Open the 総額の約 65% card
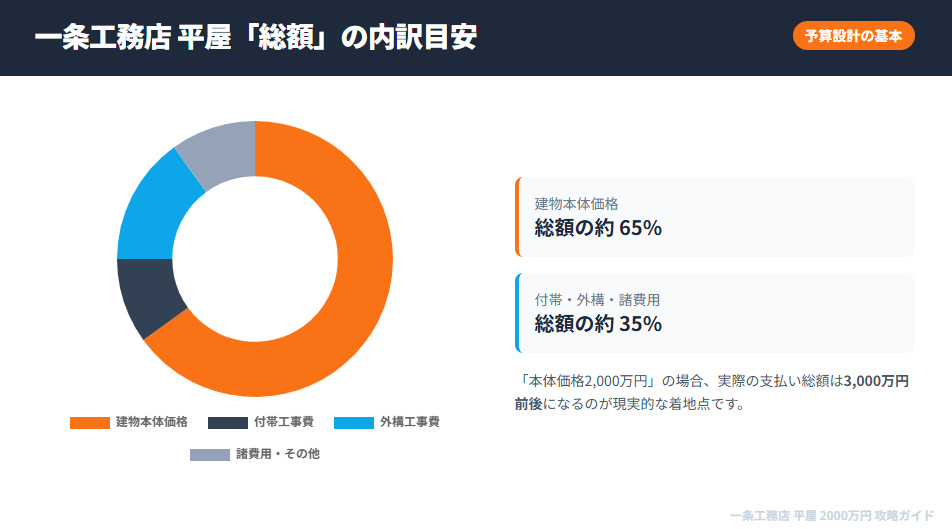 (715, 217)
